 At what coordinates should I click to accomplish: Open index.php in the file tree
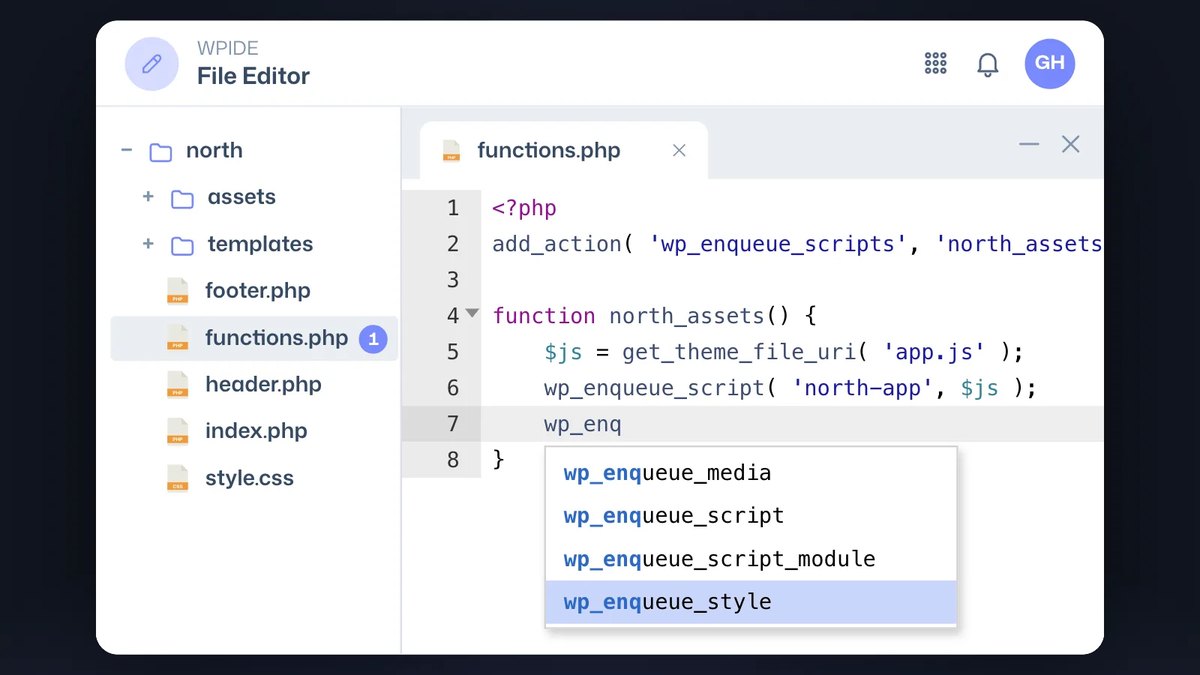[254, 431]
